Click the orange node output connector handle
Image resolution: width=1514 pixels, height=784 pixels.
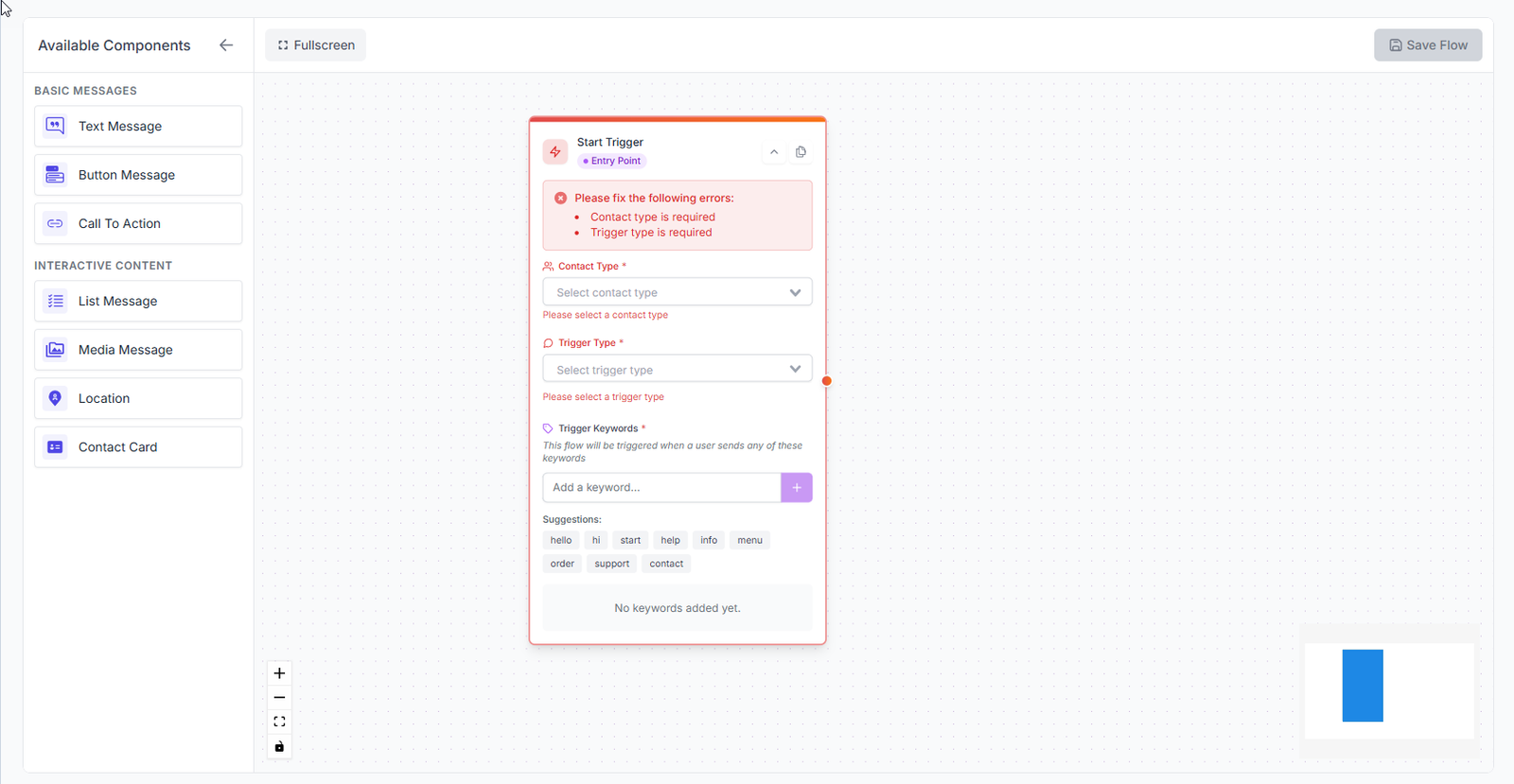pyautogui.click(x=826, y=381)
